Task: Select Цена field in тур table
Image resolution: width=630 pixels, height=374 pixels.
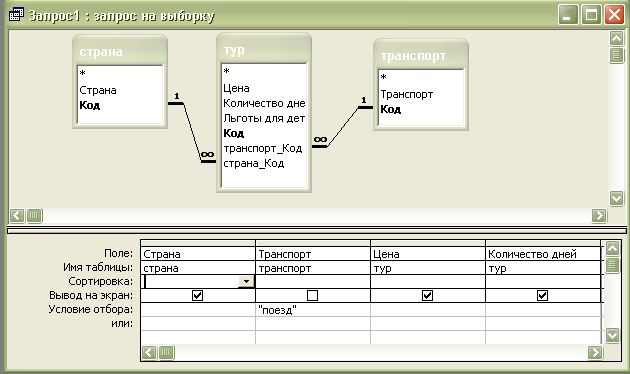Action: coord(236,88)
